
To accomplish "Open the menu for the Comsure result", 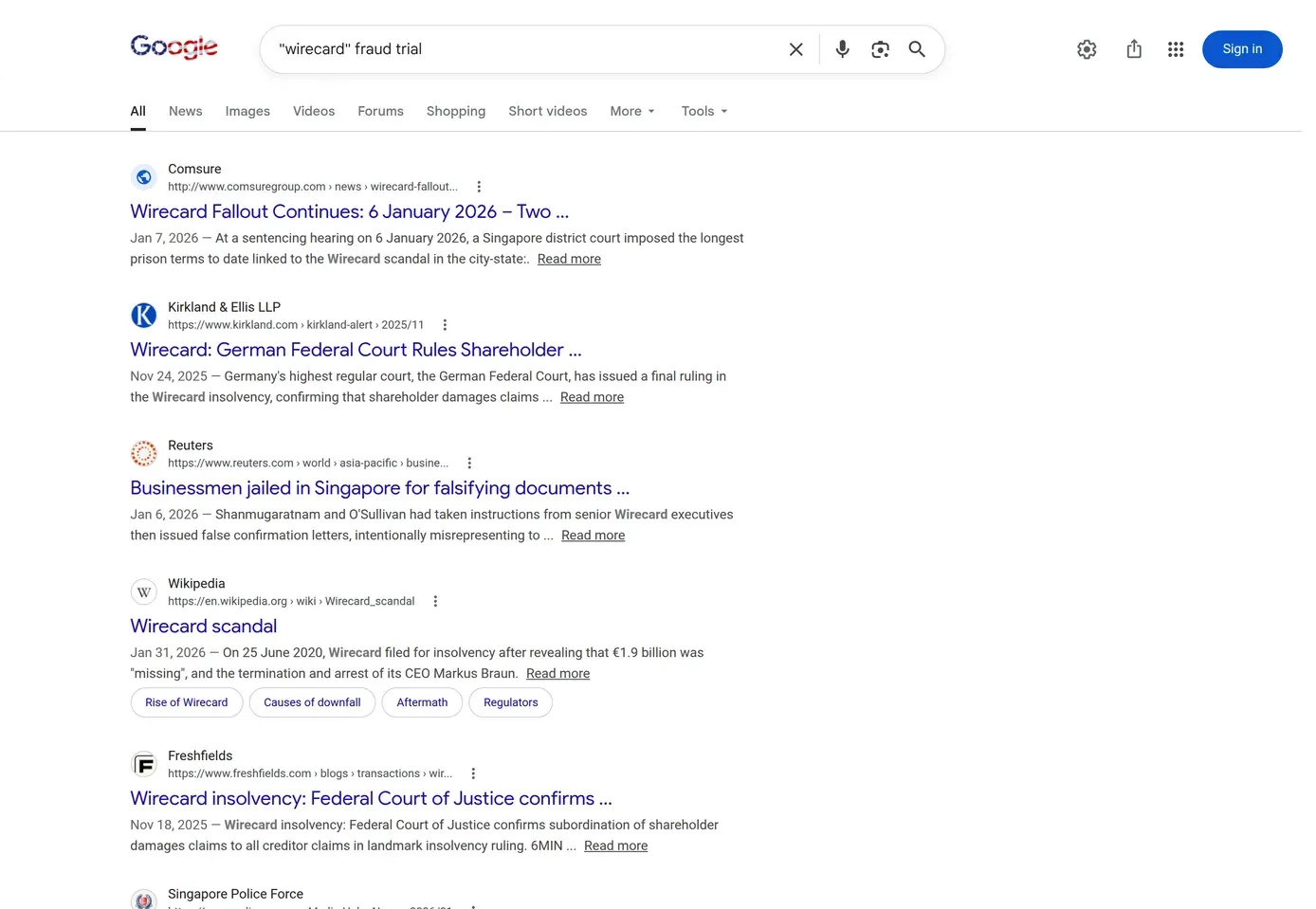I will [479, 187].
